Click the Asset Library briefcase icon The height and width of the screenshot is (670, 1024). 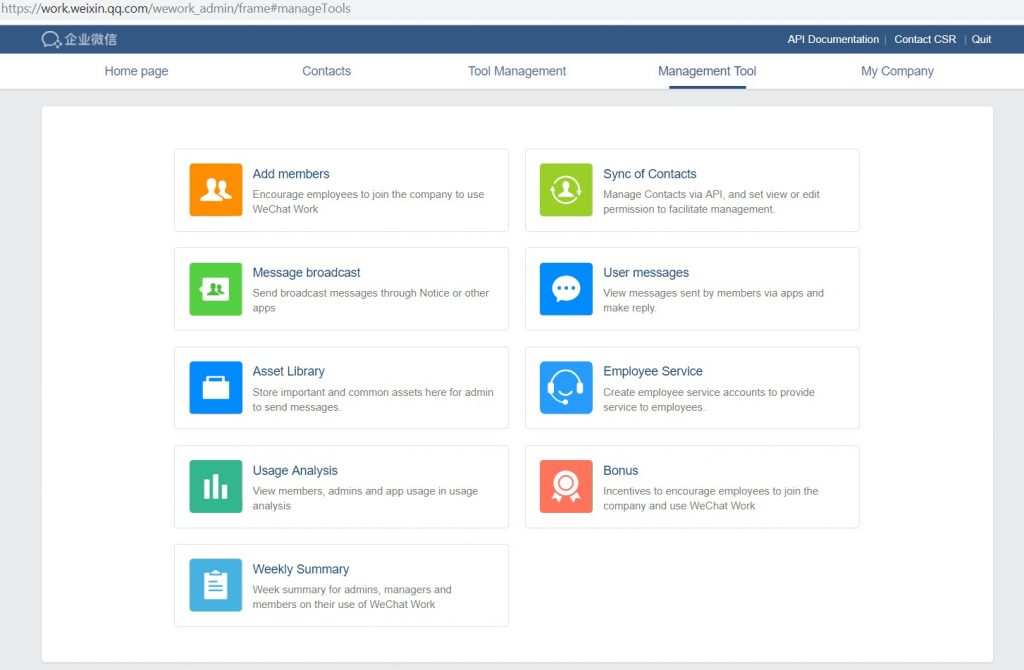click(216, 388)
